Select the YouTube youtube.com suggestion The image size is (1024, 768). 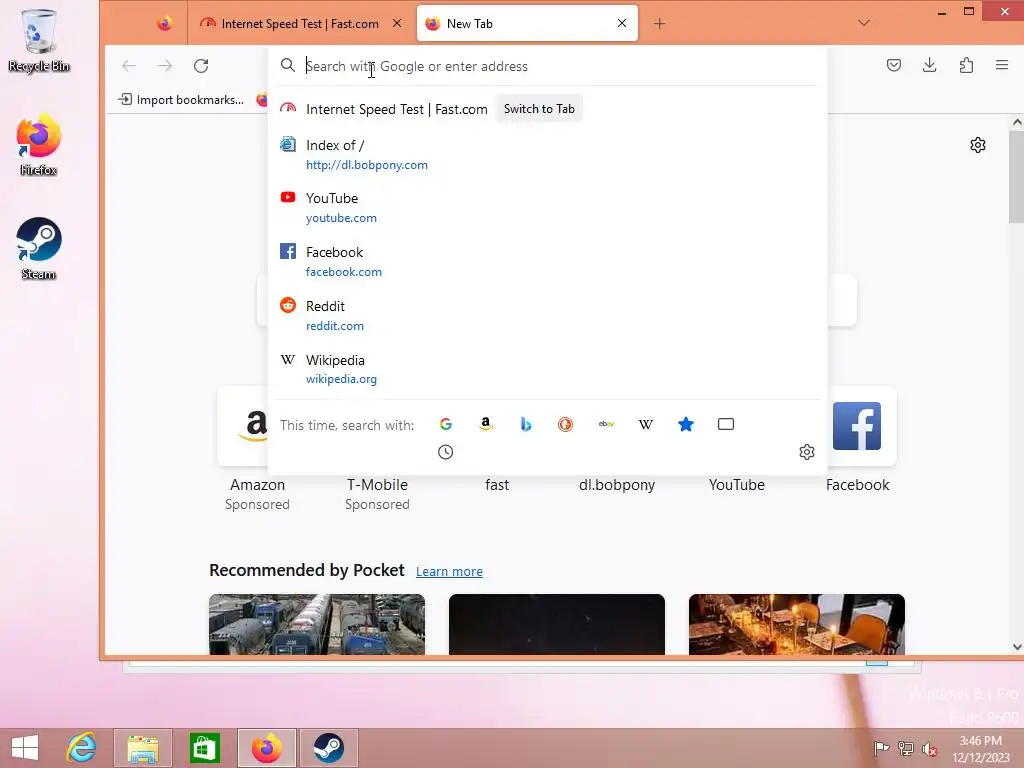click(x=547, y=208)
